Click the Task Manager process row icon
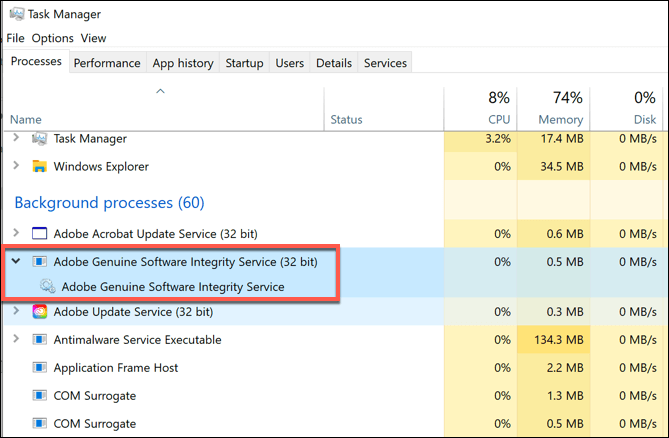The image size is (669, 438). 40,139
